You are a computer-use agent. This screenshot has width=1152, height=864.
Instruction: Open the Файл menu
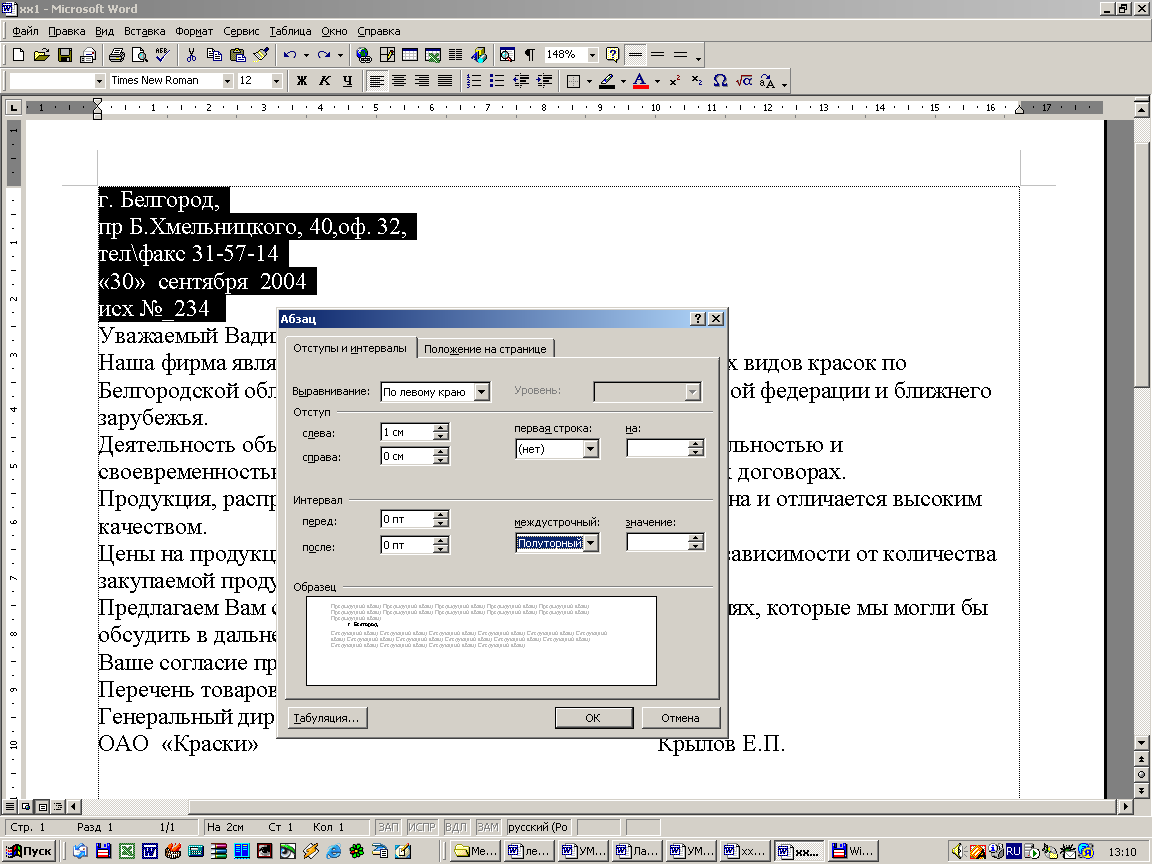(x=25, y=31)
